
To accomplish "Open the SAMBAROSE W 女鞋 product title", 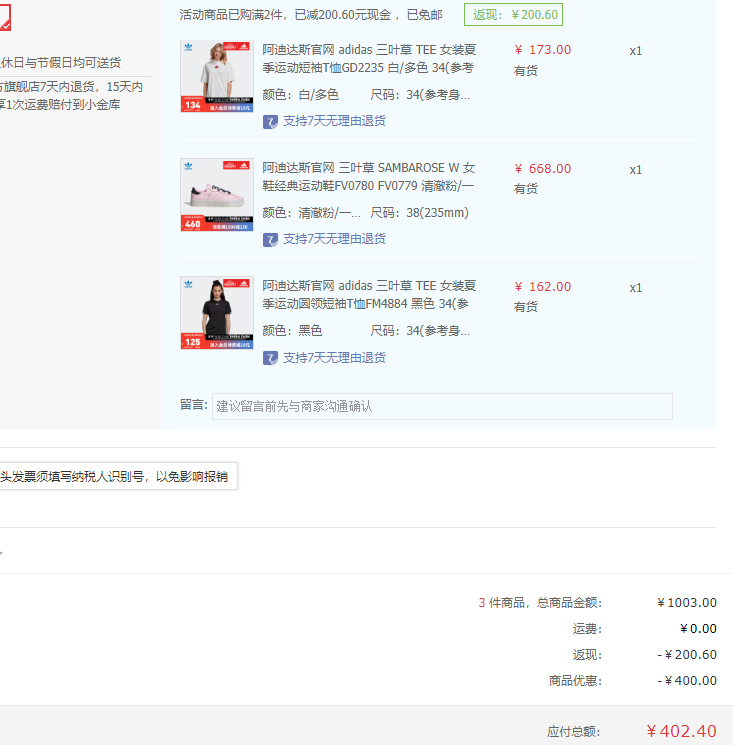I will click(x=369, y=177).
